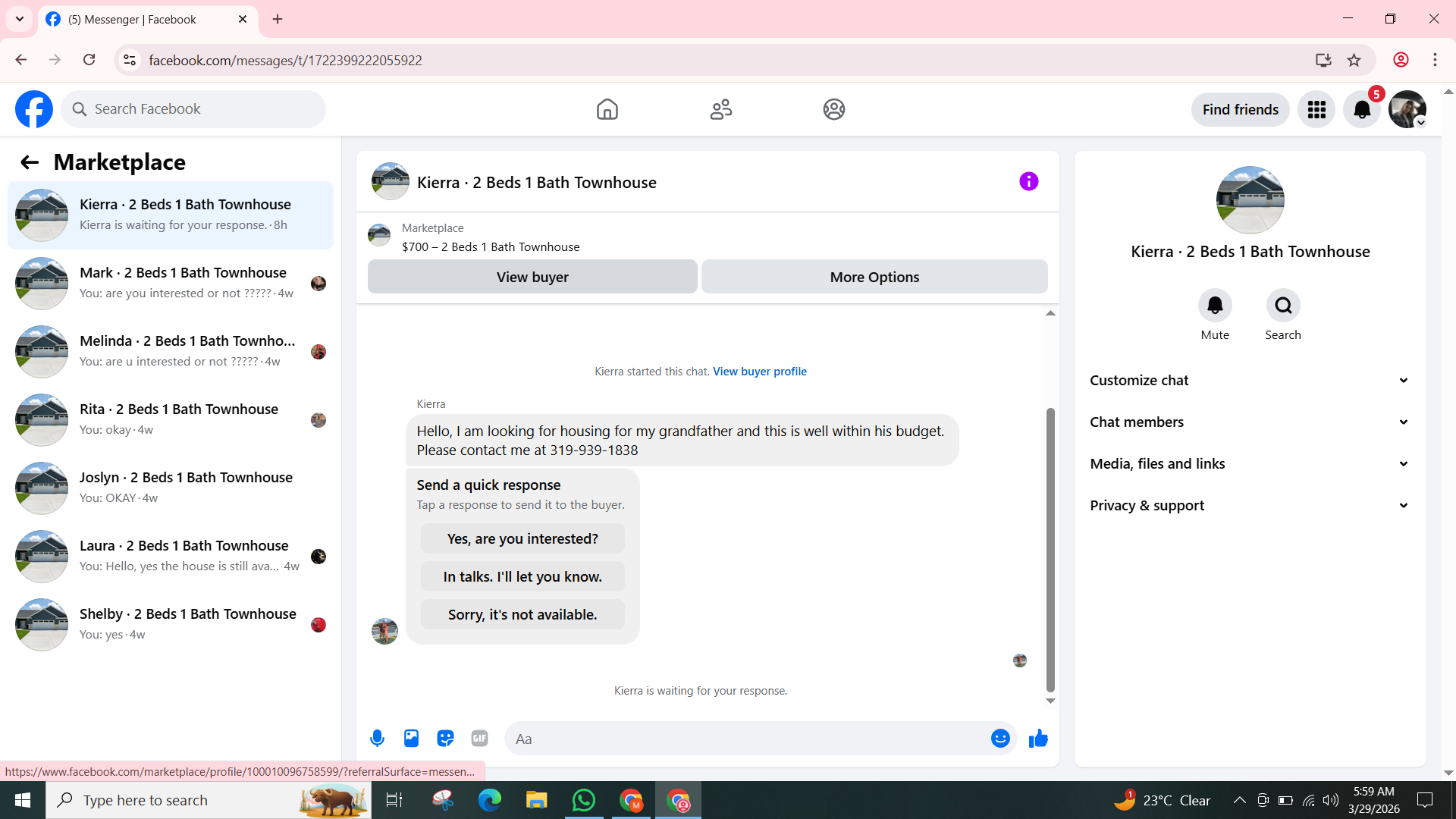This screenshot has width=1456, height=819.
Task: Open the volume control in system tray
Action: 1331,800
